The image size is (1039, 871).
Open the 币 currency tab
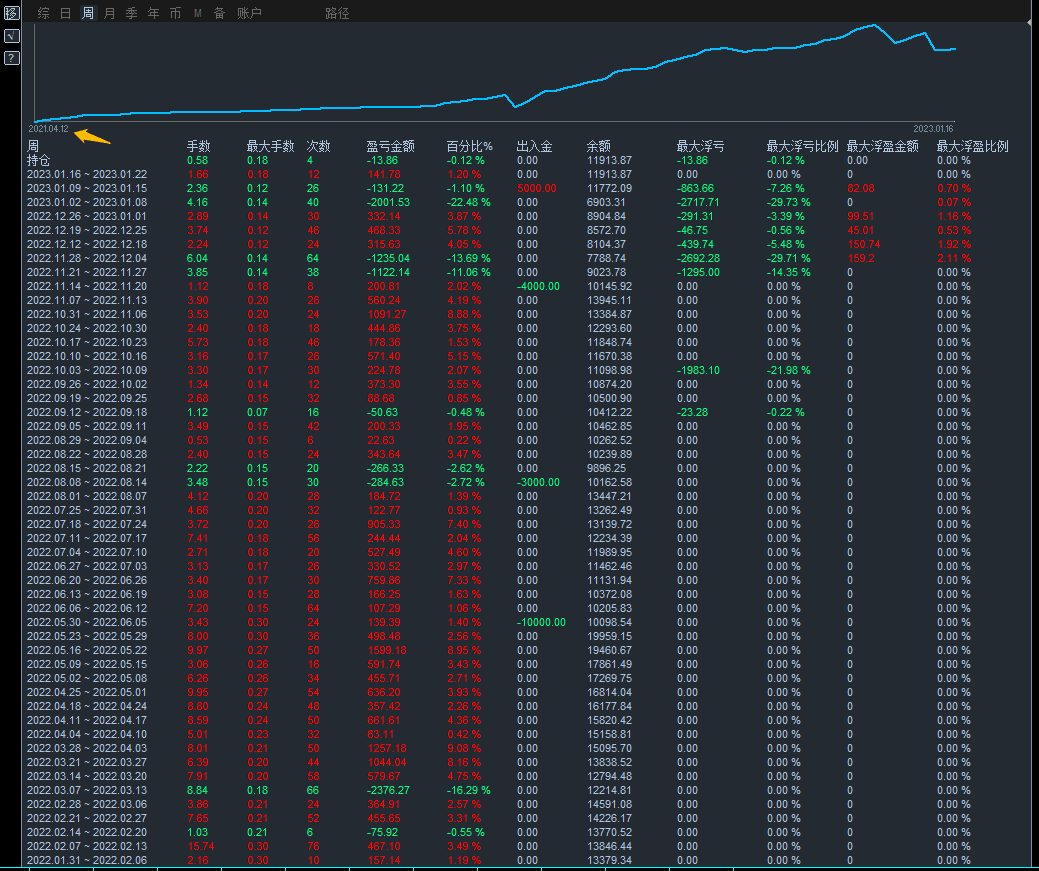[x=176, y=13]
